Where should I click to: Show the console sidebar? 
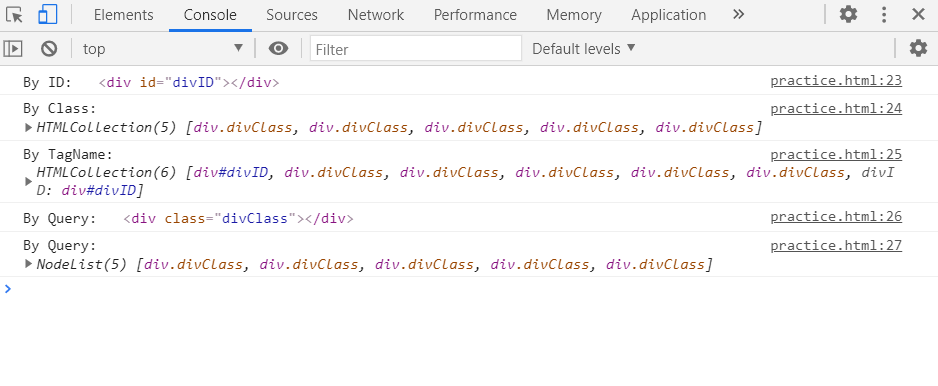tap(13, 48)
